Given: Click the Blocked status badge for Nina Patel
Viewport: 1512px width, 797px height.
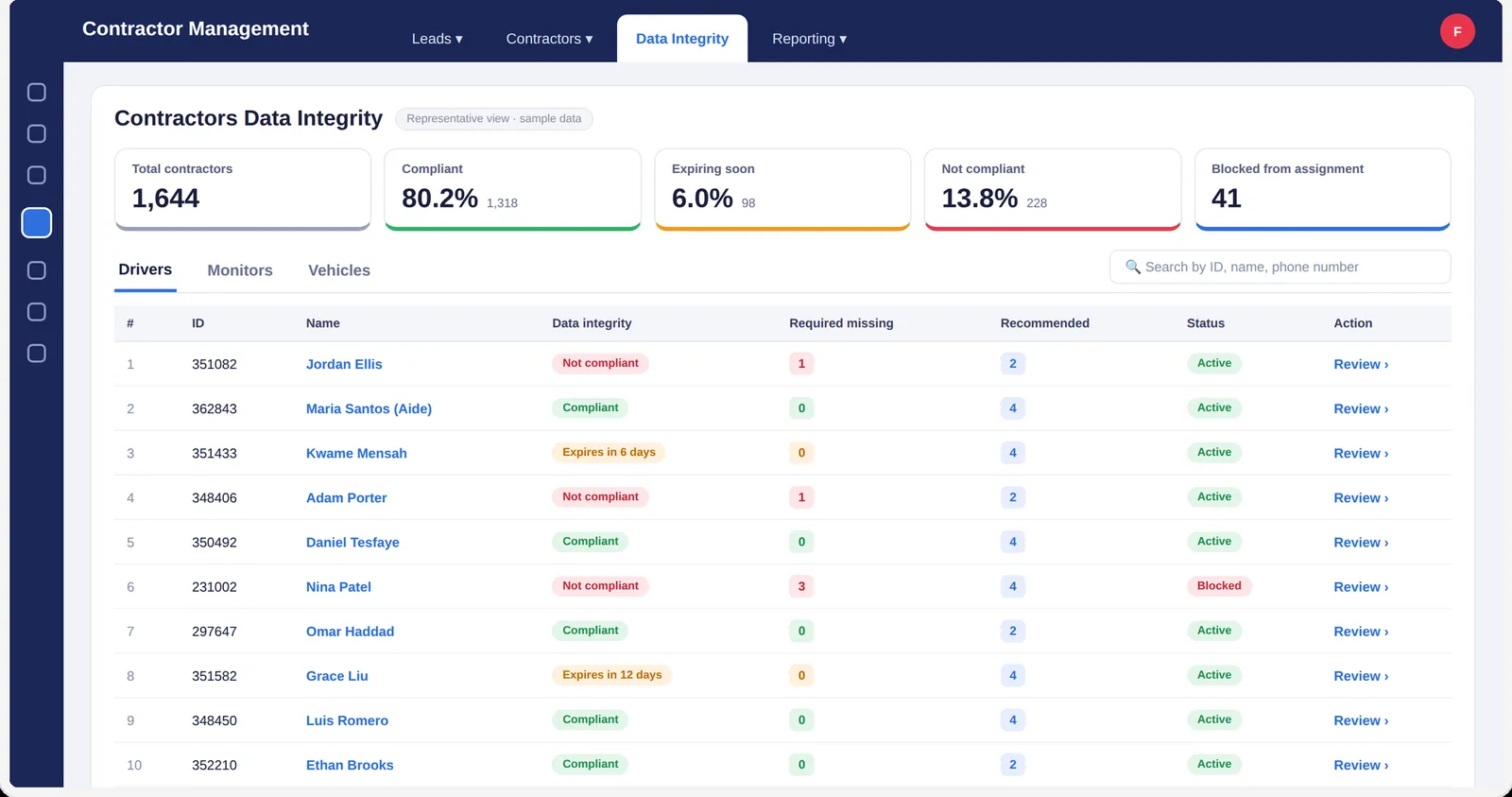Looking at the screenshot, I should 1219,586.
